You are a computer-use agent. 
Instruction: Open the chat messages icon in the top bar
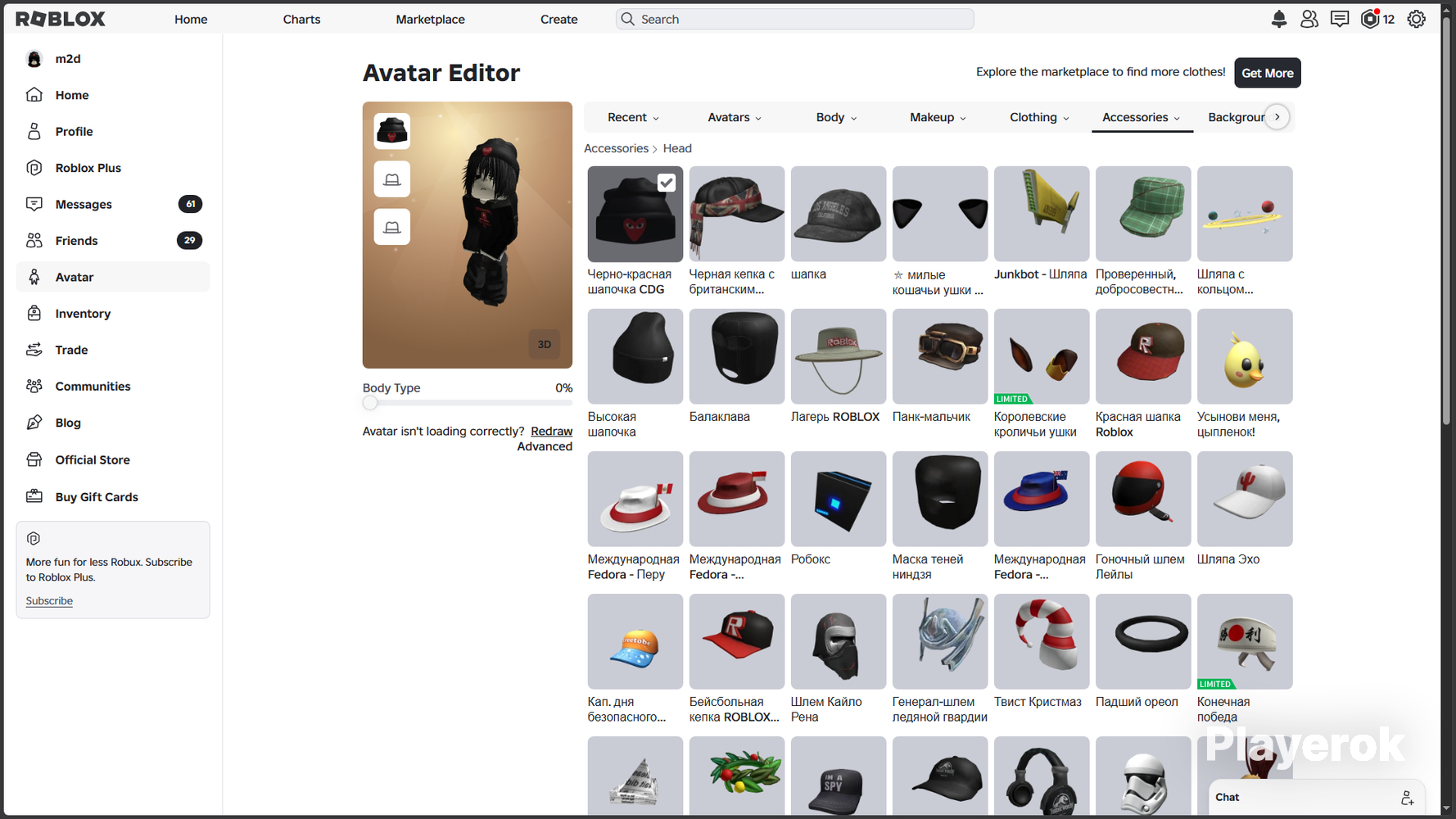click(1340, 19)
